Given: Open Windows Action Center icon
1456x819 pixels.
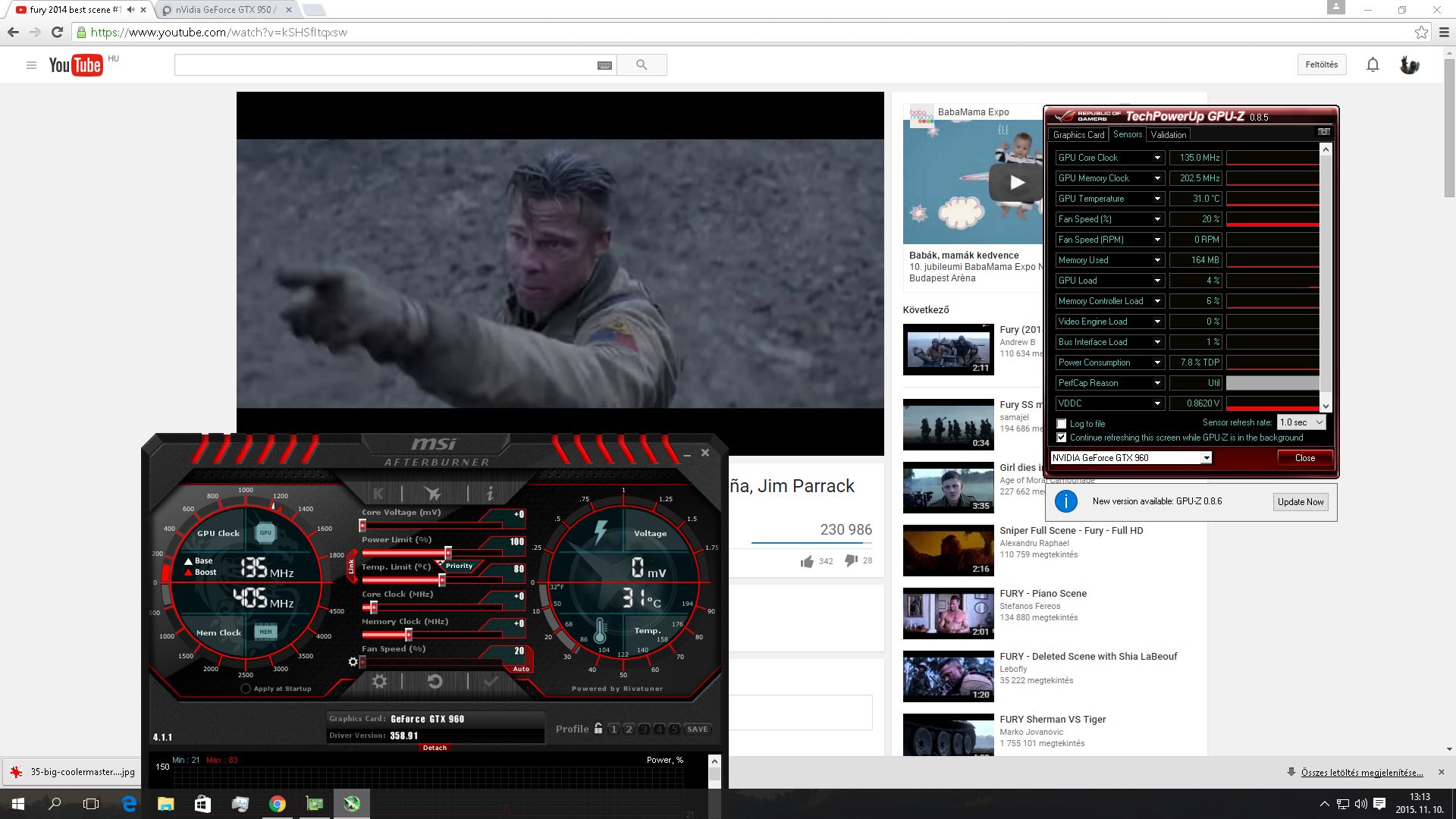Looking at the screenshot, I should point(1379,804).
